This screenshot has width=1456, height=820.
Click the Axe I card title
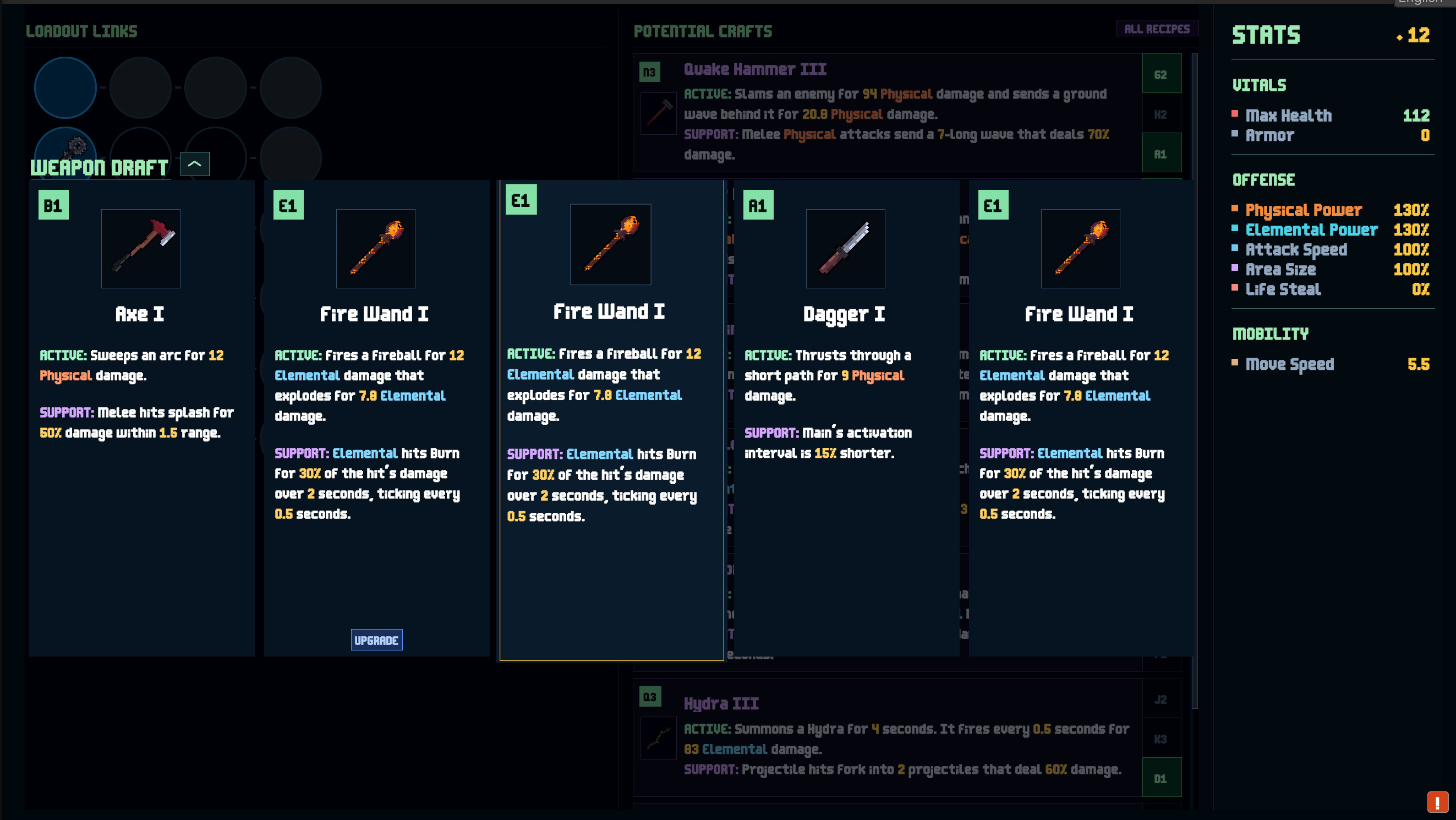(x=140, y=314)
